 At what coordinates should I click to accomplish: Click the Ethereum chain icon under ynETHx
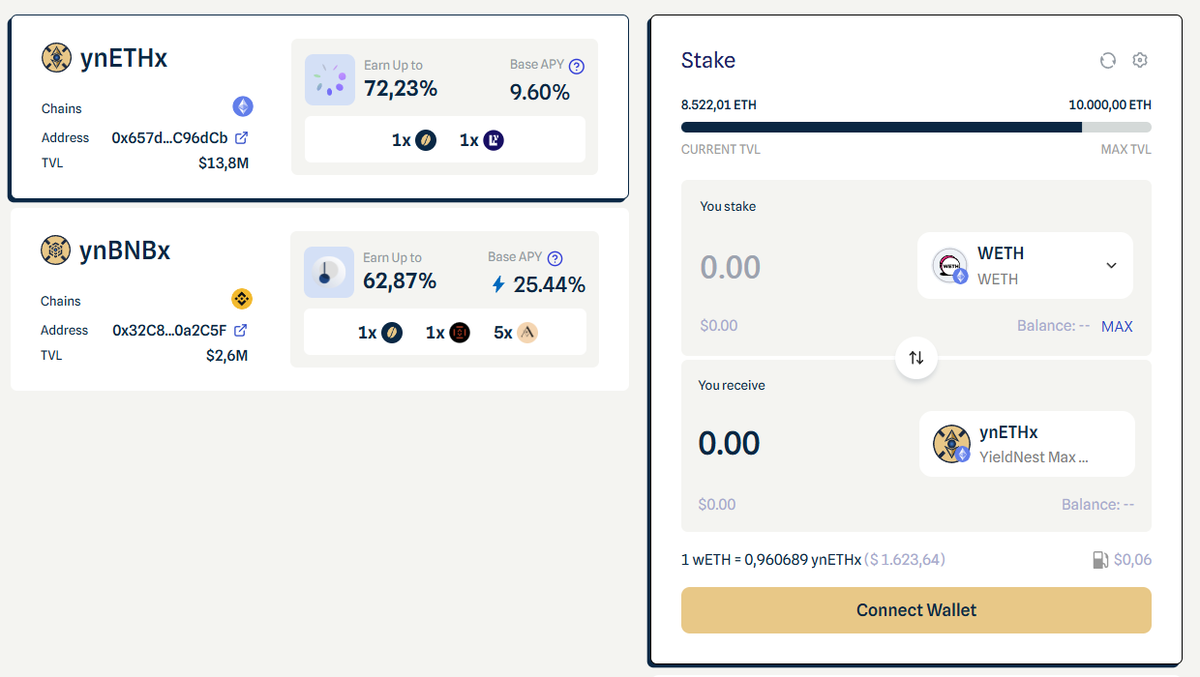(x=243, y=107)
